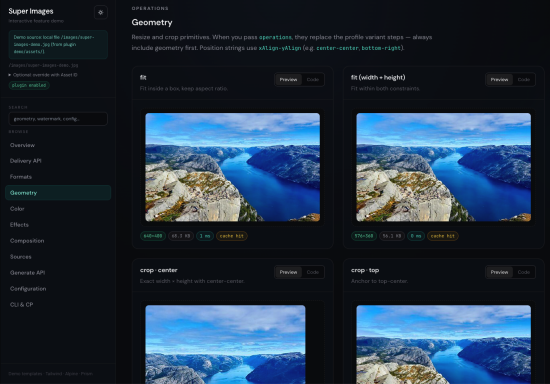Expand the 'Optional override with Asset ID' section

coord(43,75)
